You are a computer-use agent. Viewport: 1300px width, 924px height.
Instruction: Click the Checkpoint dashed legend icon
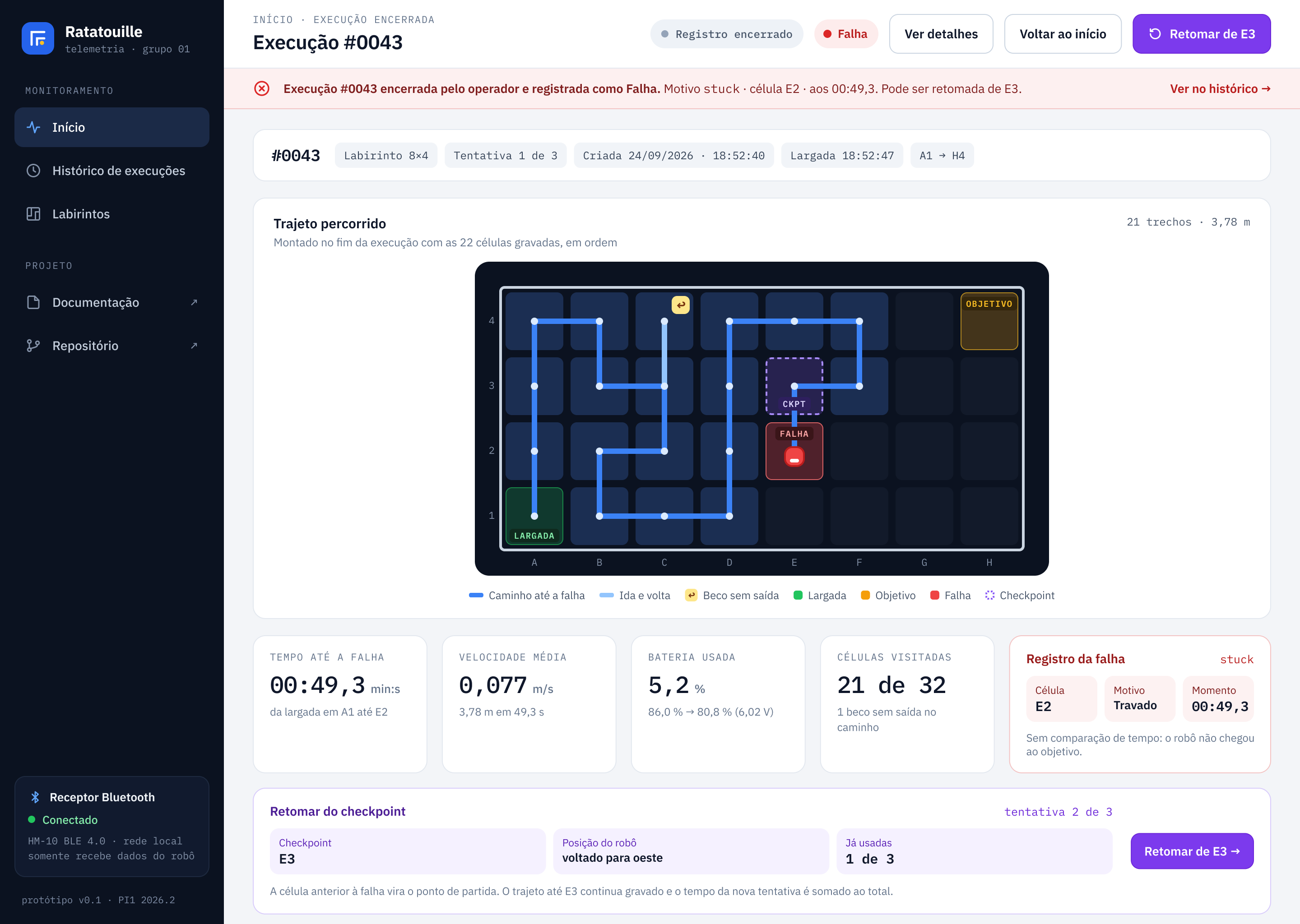click(x=990, y=595)
